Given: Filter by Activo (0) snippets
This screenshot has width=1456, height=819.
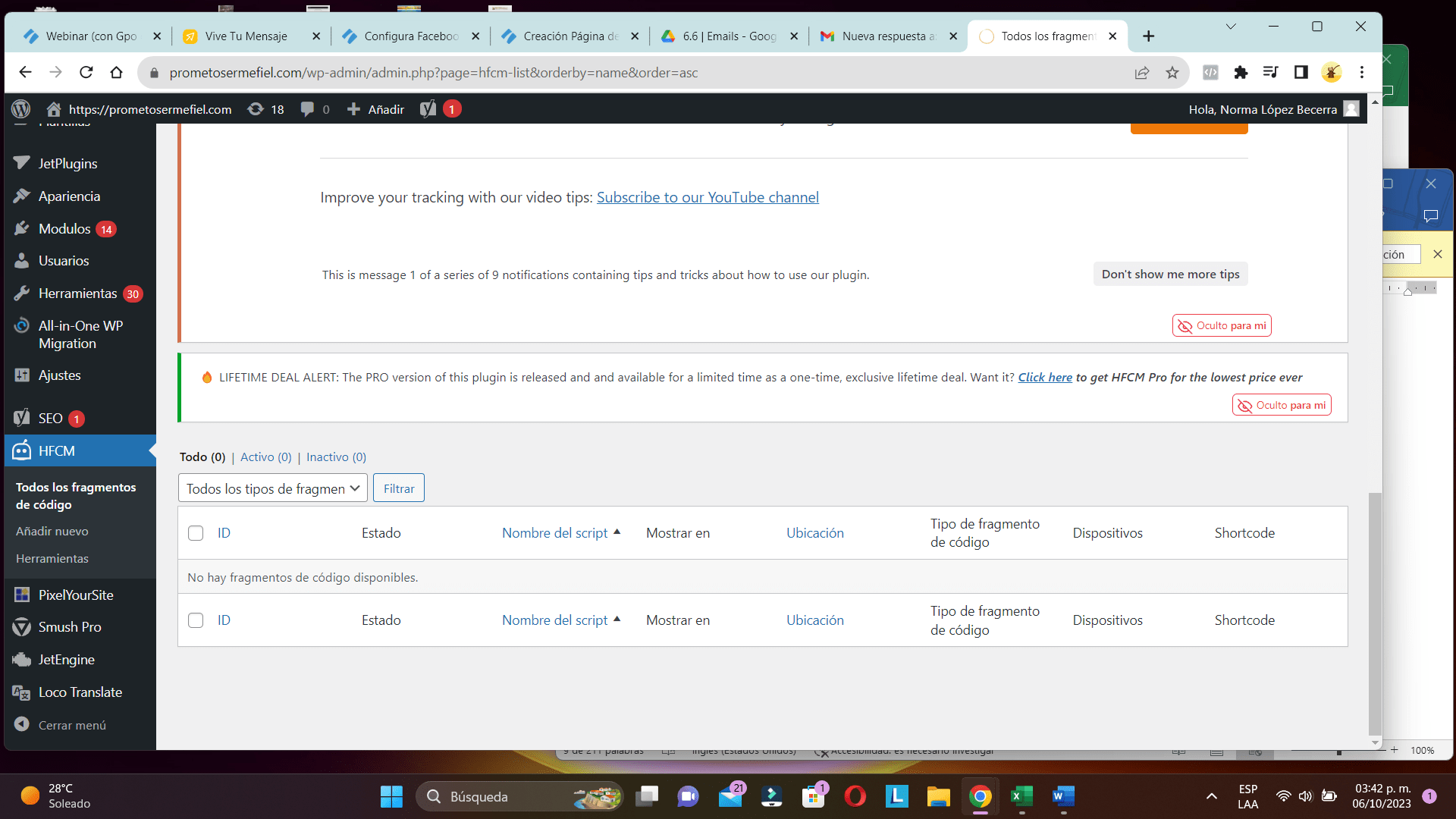Looking at the screenshot, I should (265, 457).
